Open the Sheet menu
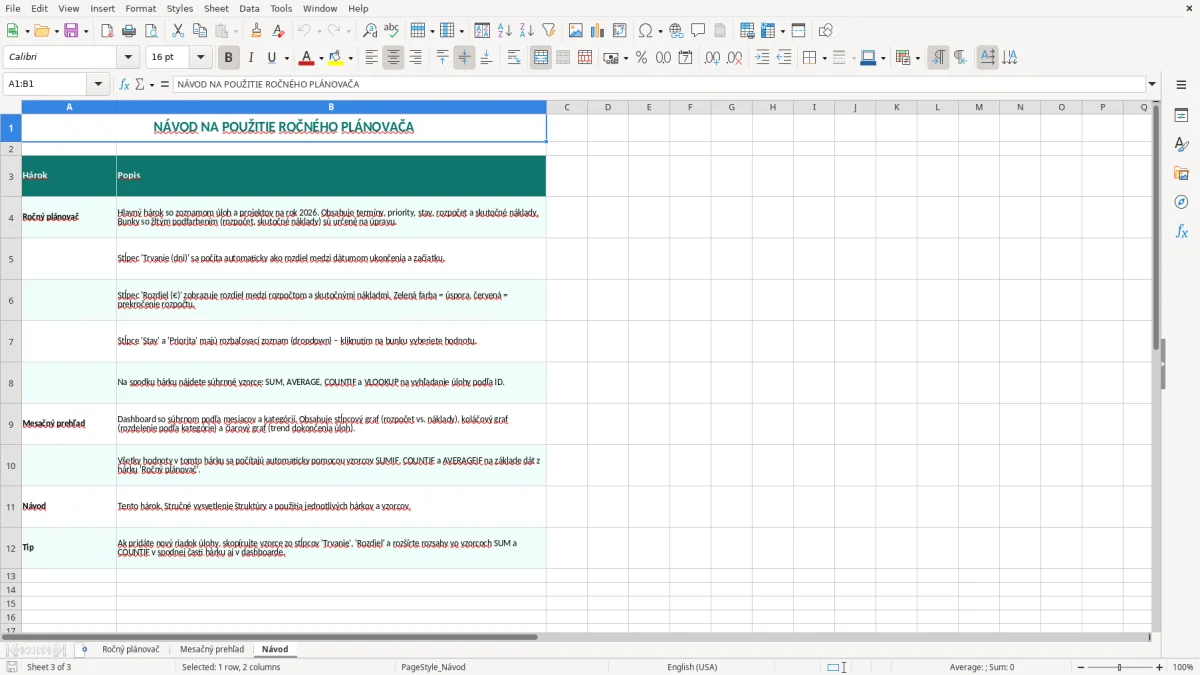The height and width of the screenshot is (675, 1200). pyautogui.click(x=216, y=8)
